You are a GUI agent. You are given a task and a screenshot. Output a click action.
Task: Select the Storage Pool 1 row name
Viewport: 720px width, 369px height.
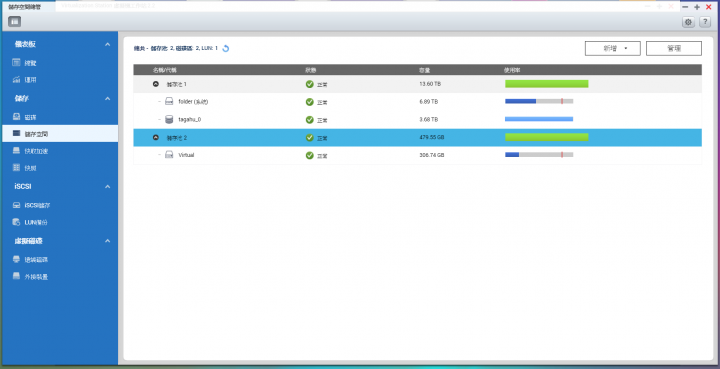pos(176,84)
